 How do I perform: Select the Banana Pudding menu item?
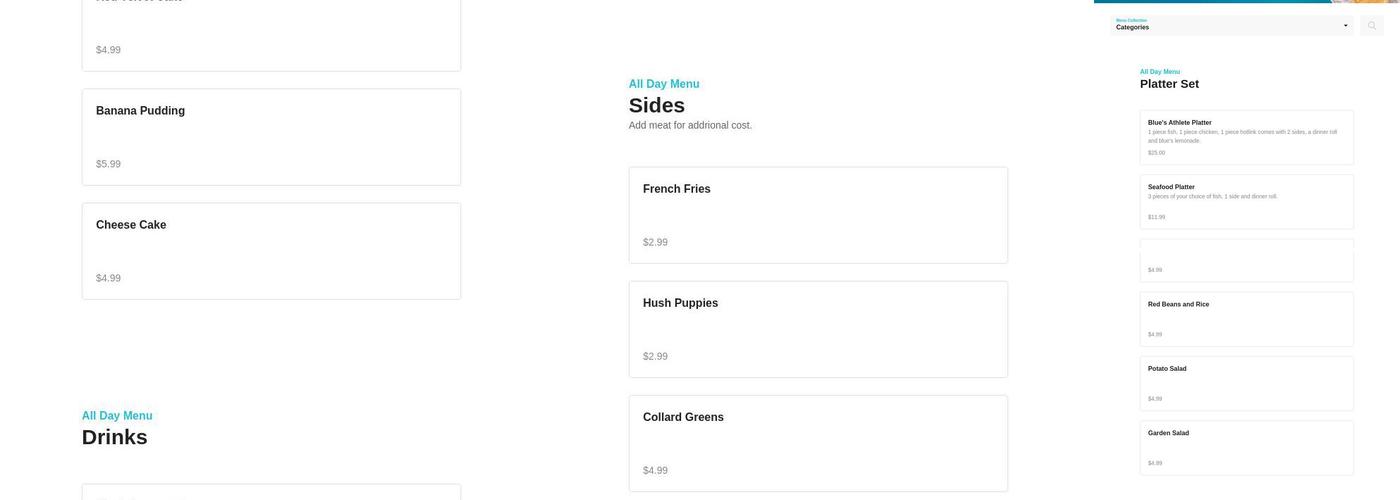click(271, 137)
